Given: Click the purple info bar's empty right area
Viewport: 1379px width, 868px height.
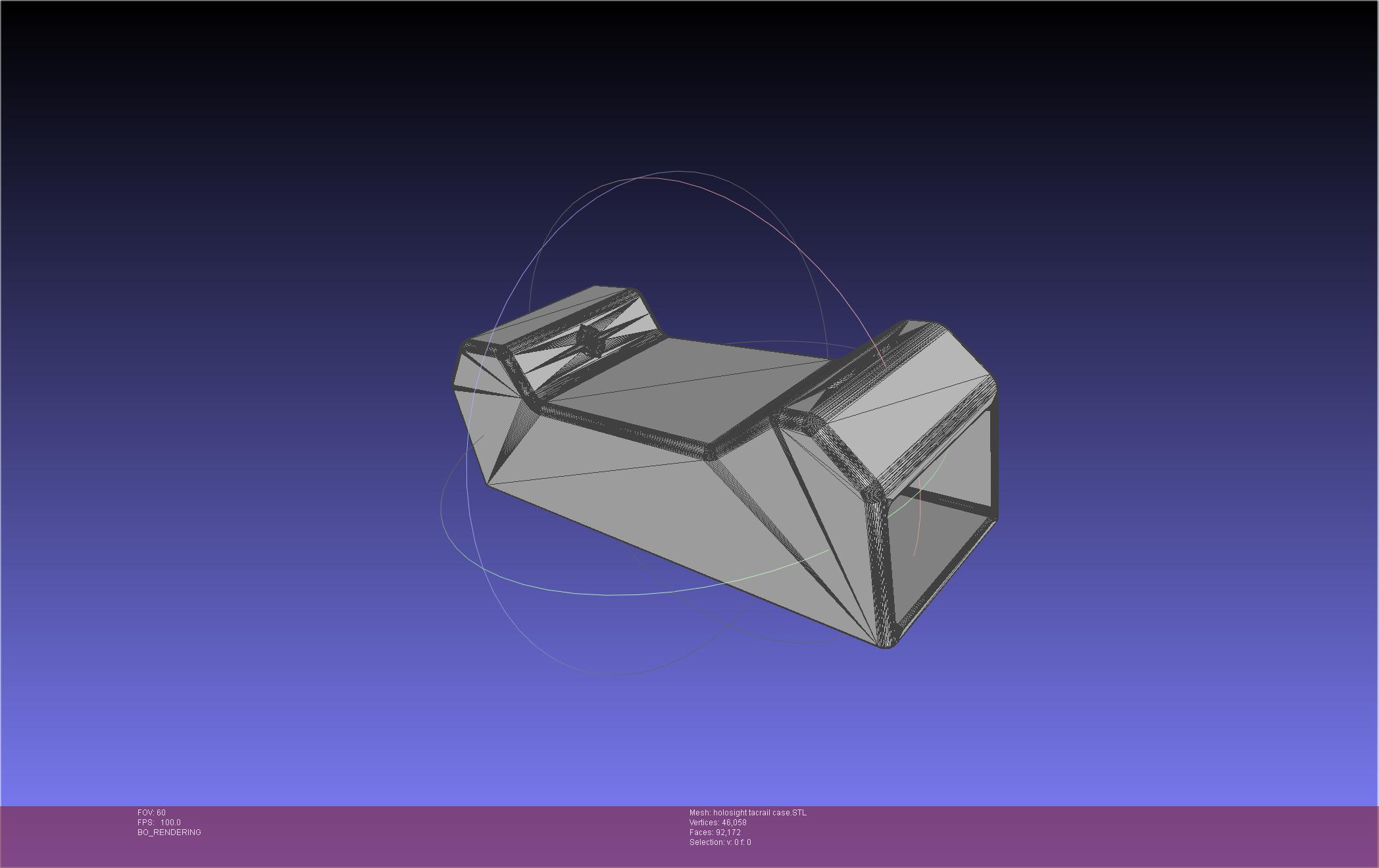Looking at the screenshot, I should pos(1118,835).
